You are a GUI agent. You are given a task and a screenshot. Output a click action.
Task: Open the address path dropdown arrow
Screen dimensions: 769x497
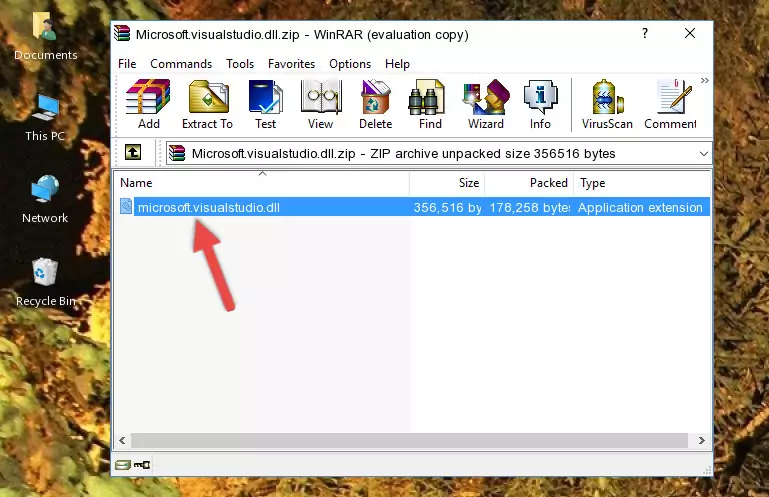(704, 154)
